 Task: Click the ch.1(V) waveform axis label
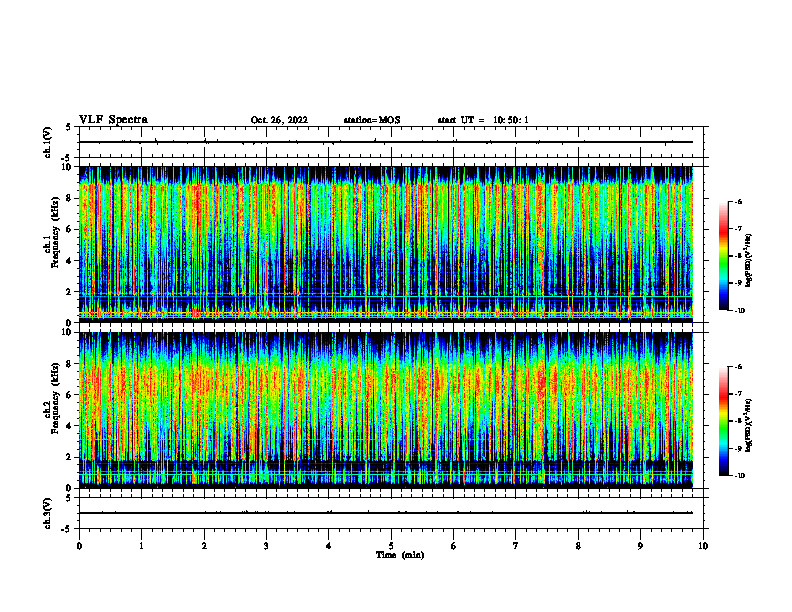47,142
